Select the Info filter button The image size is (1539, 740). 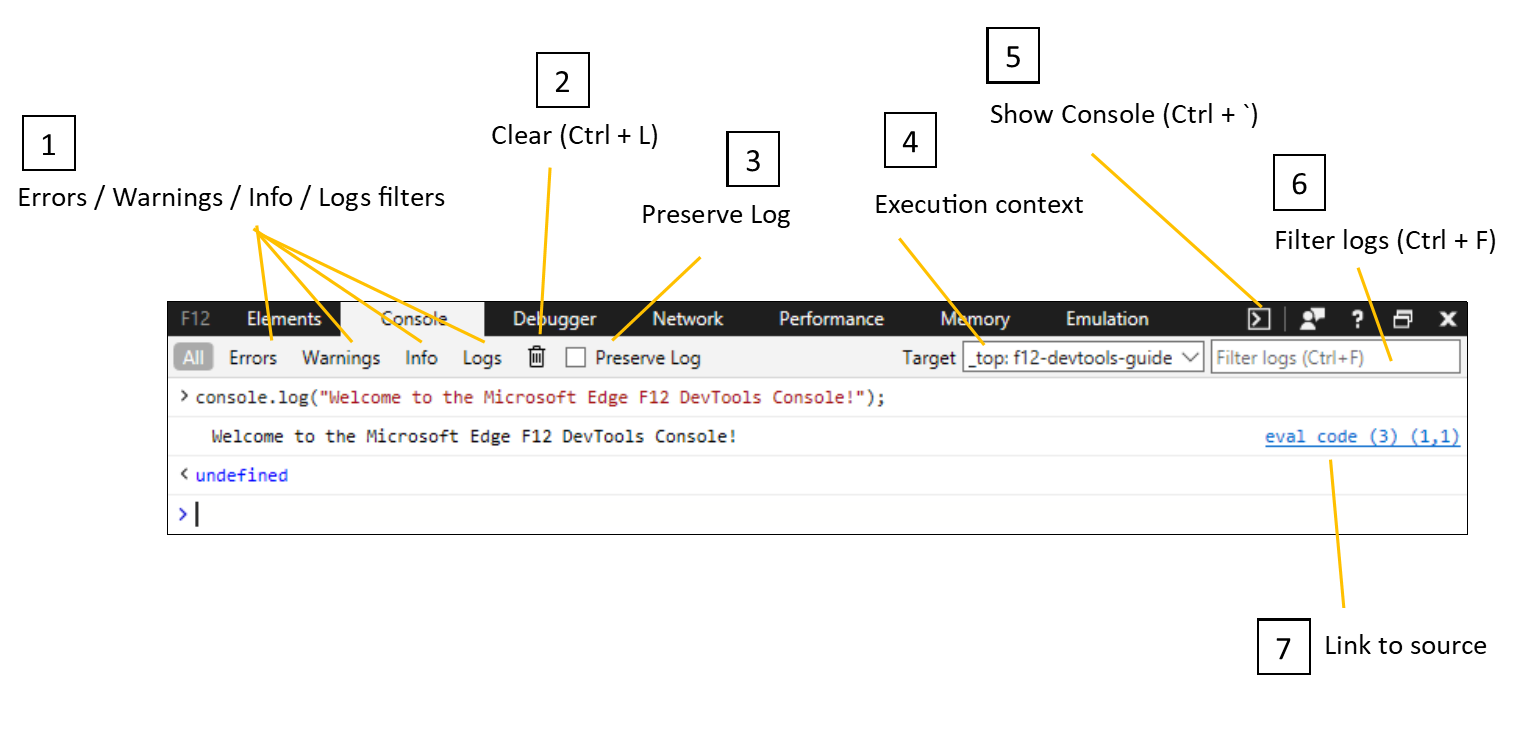[x=421, y=357]
